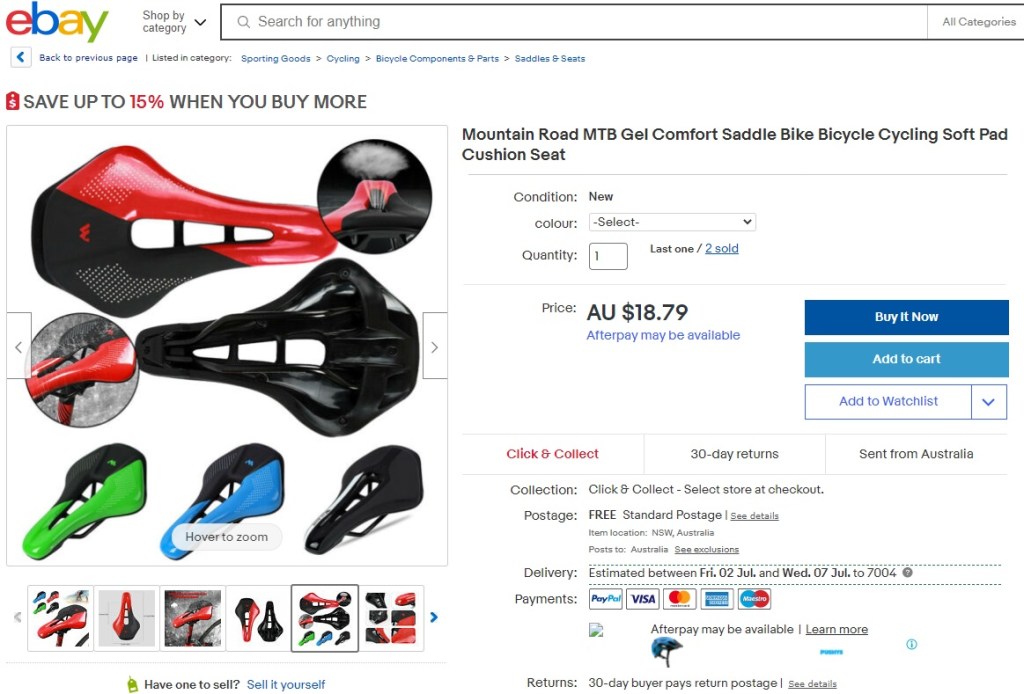The width and height of the screenshot is (1024, 694).
Task: Expand Shop by category menu
Action: click(174, 22)
